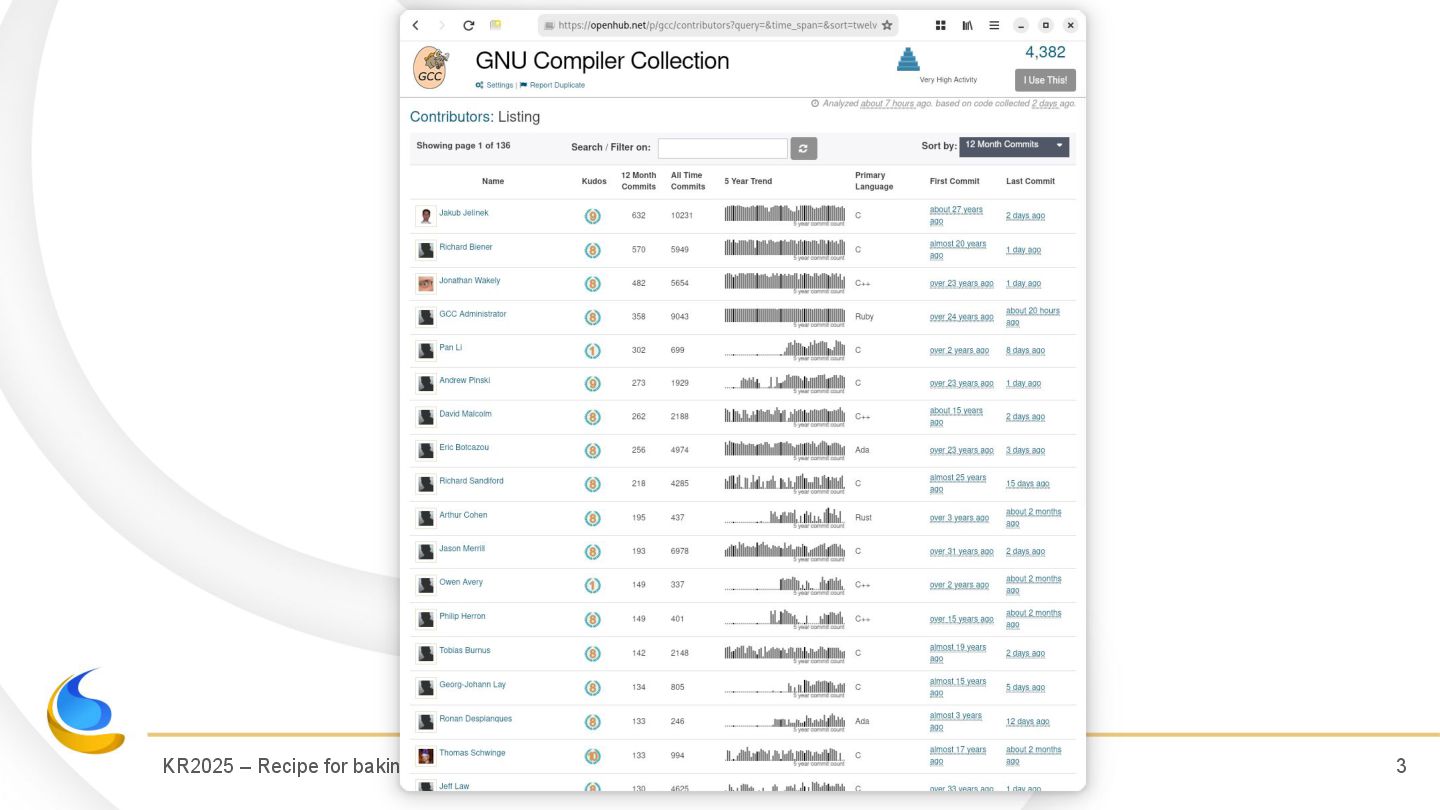Click the kudos badge for Richard Biener

[x=592, y=250]
